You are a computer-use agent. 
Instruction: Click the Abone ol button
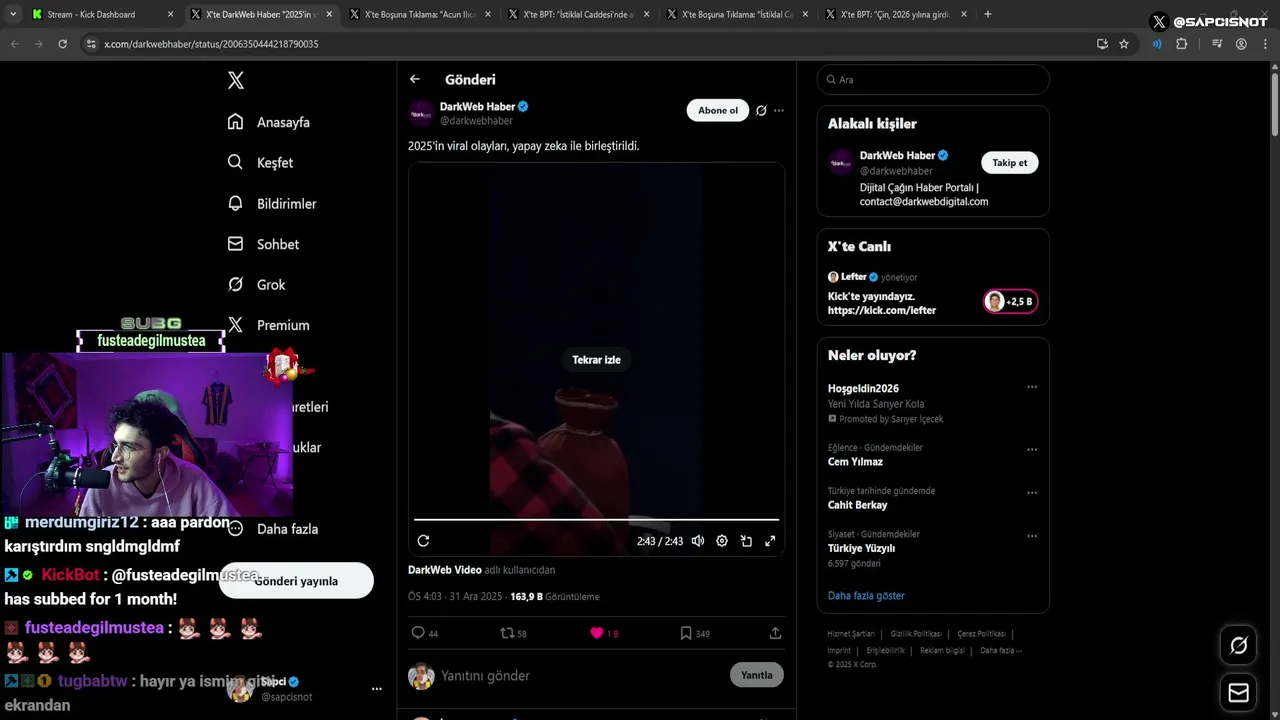(x=717, y=110)
